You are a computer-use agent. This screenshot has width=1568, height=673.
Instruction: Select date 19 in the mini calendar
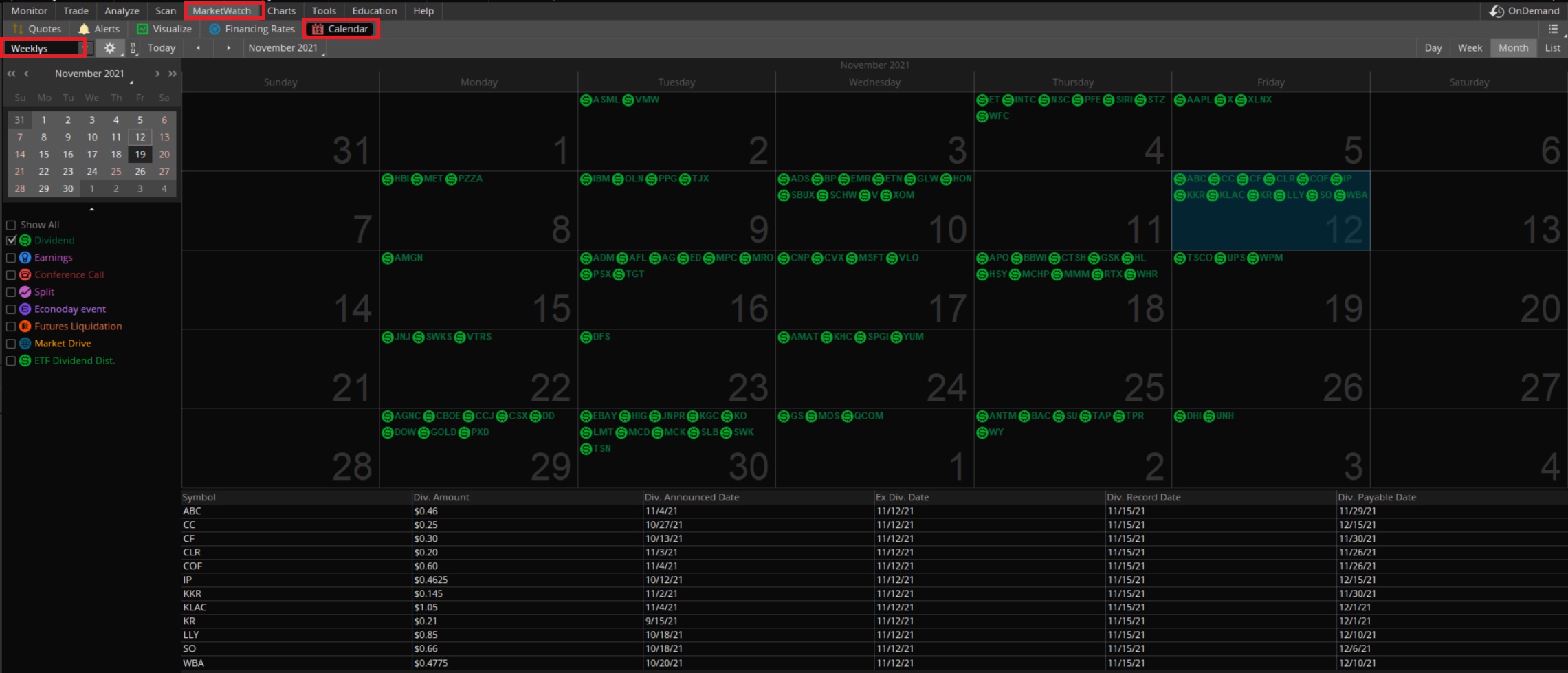point(140,155)
